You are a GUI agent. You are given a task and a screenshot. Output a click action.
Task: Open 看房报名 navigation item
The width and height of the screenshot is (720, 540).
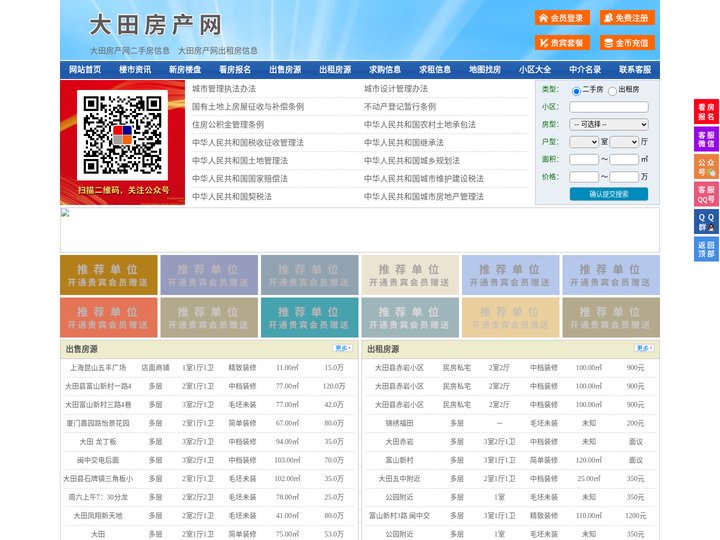(x=235, y=70)
